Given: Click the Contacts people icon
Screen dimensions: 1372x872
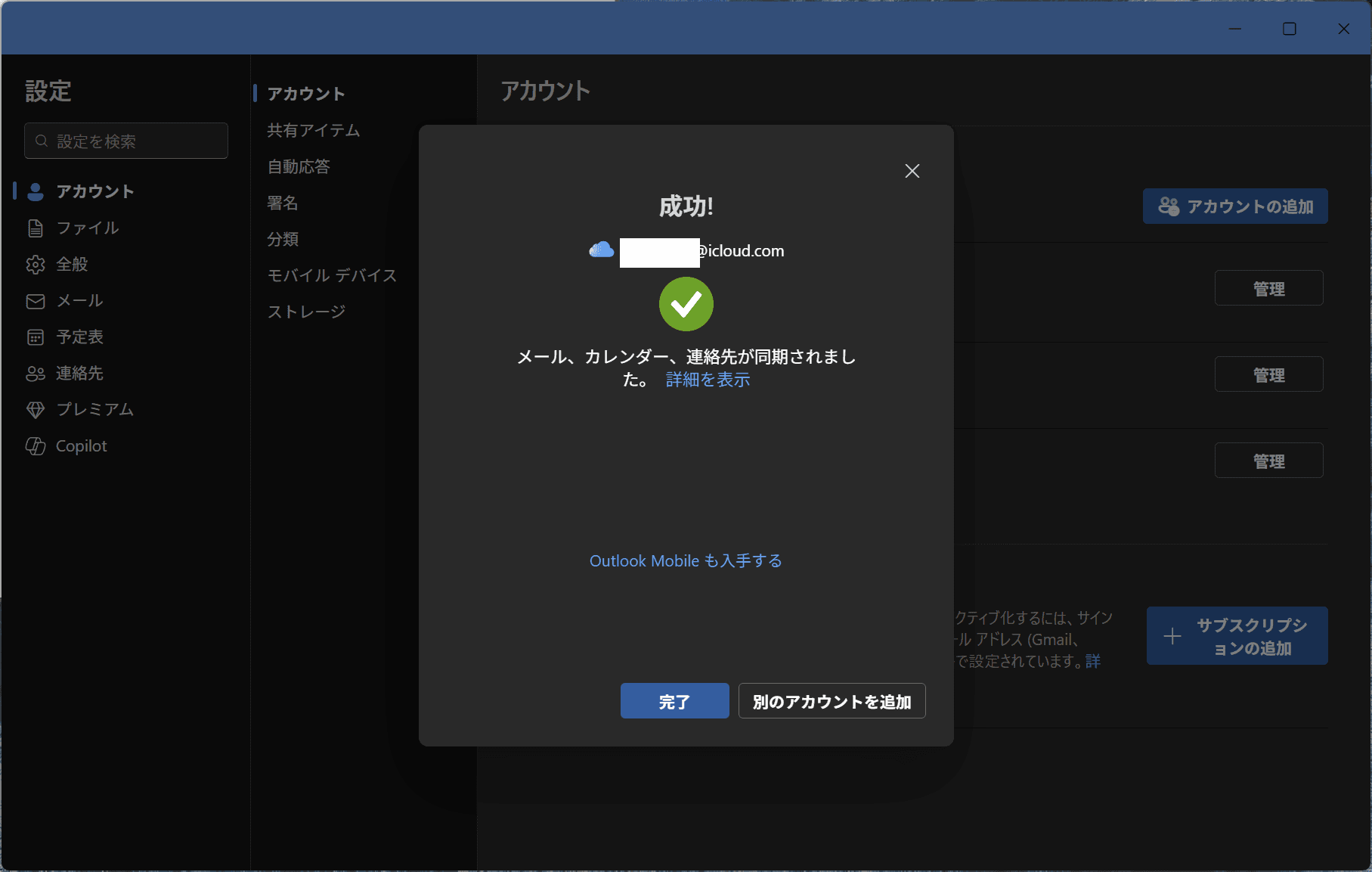Looking at the screenshot, I should coord(36,374).
